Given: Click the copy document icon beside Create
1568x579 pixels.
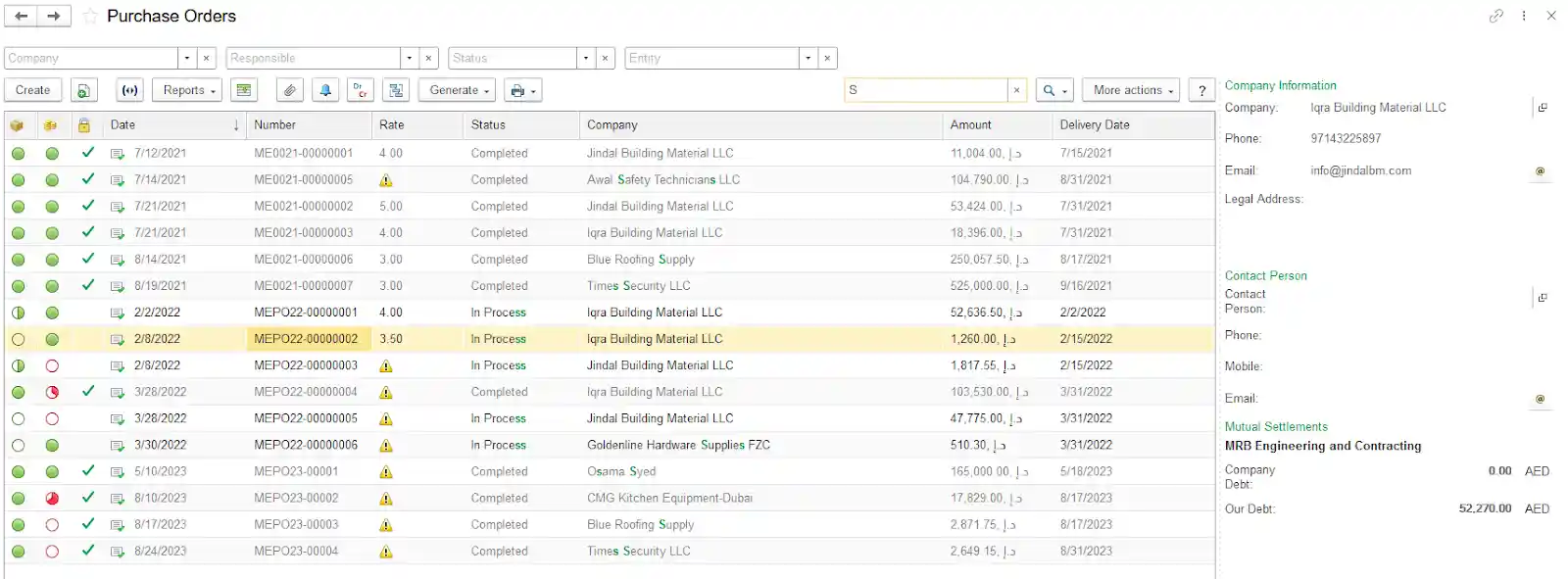Looking at the screenshot, I should click(x=84, y=90).
